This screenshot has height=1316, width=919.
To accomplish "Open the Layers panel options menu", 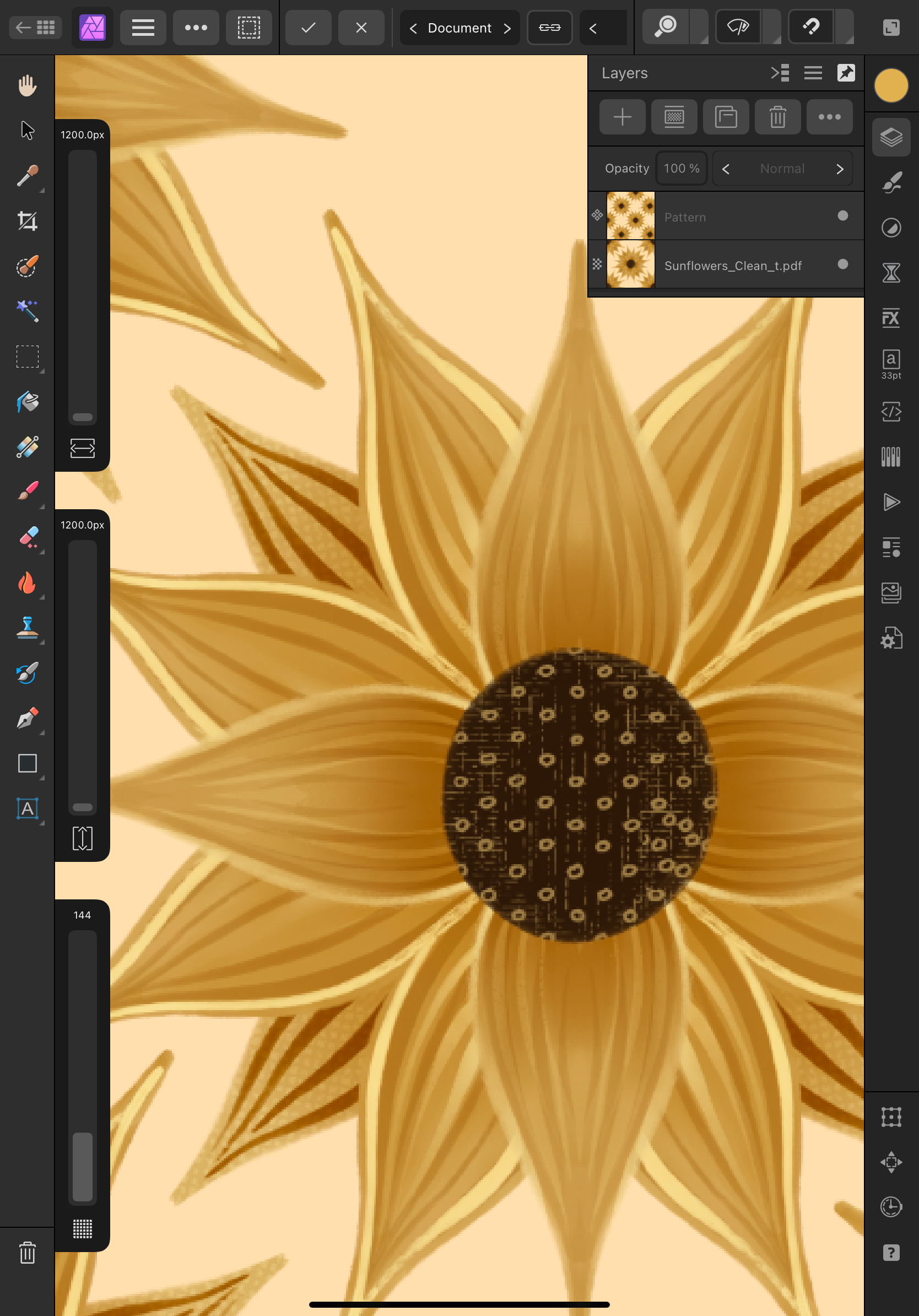I will tap(813, 73).
